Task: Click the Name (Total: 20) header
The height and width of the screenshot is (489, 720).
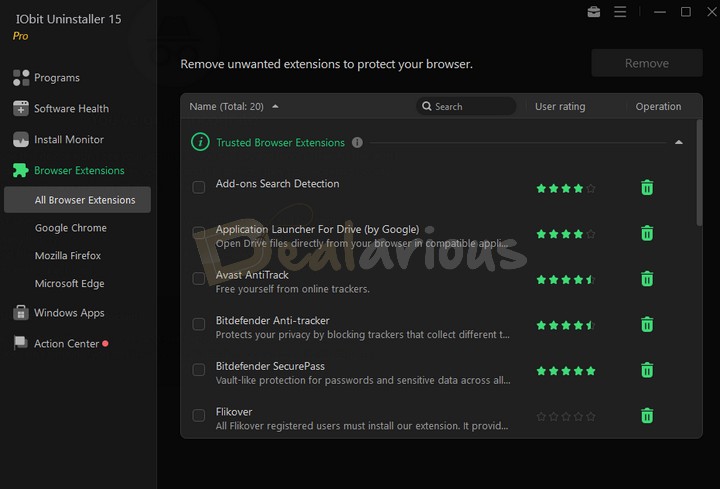Action: [x=226, y=107]
